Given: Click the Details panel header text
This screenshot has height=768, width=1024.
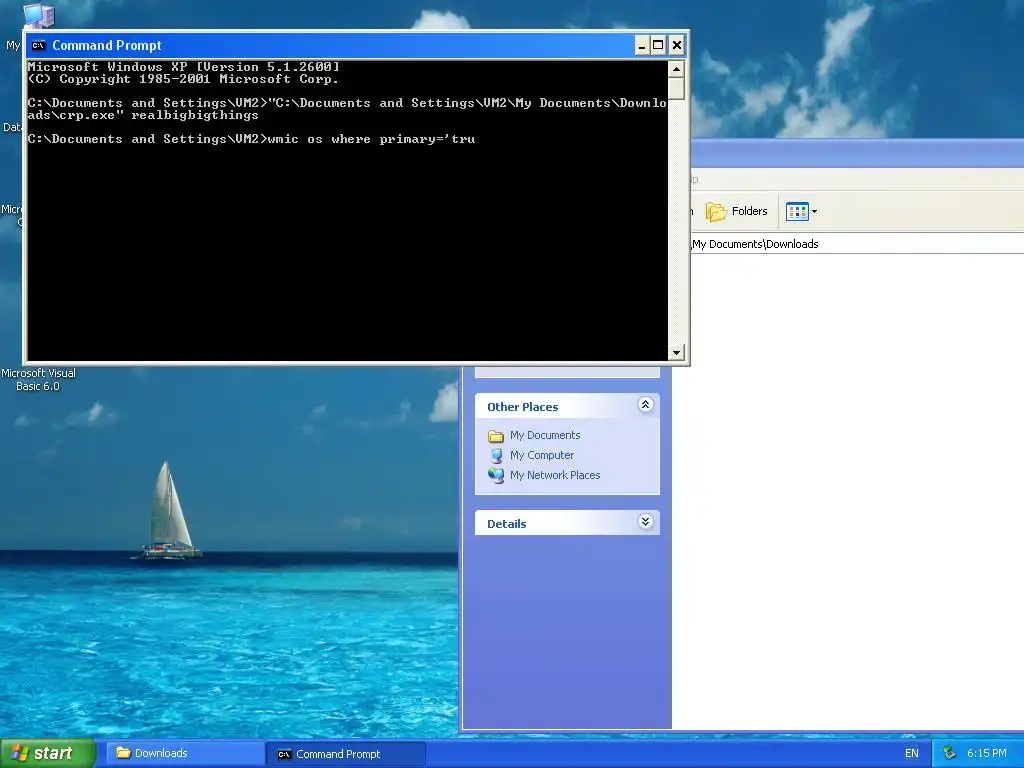Looking at the screenshot, I should pos(506,524).
